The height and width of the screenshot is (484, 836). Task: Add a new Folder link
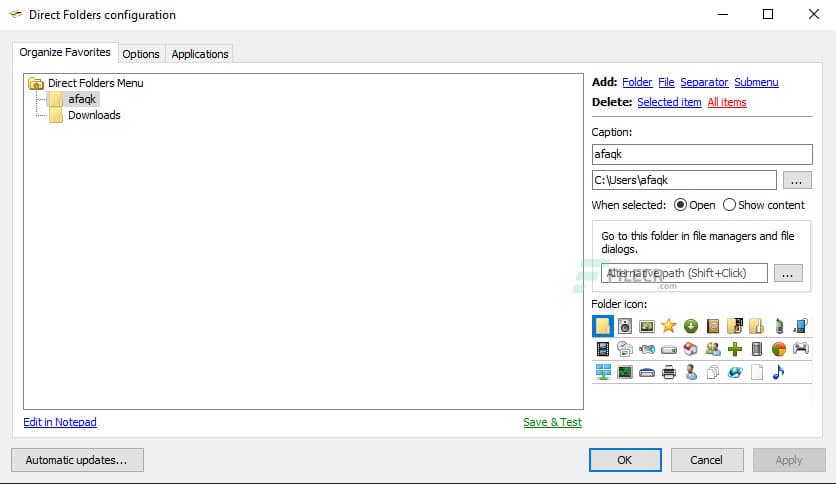point(637,82)
